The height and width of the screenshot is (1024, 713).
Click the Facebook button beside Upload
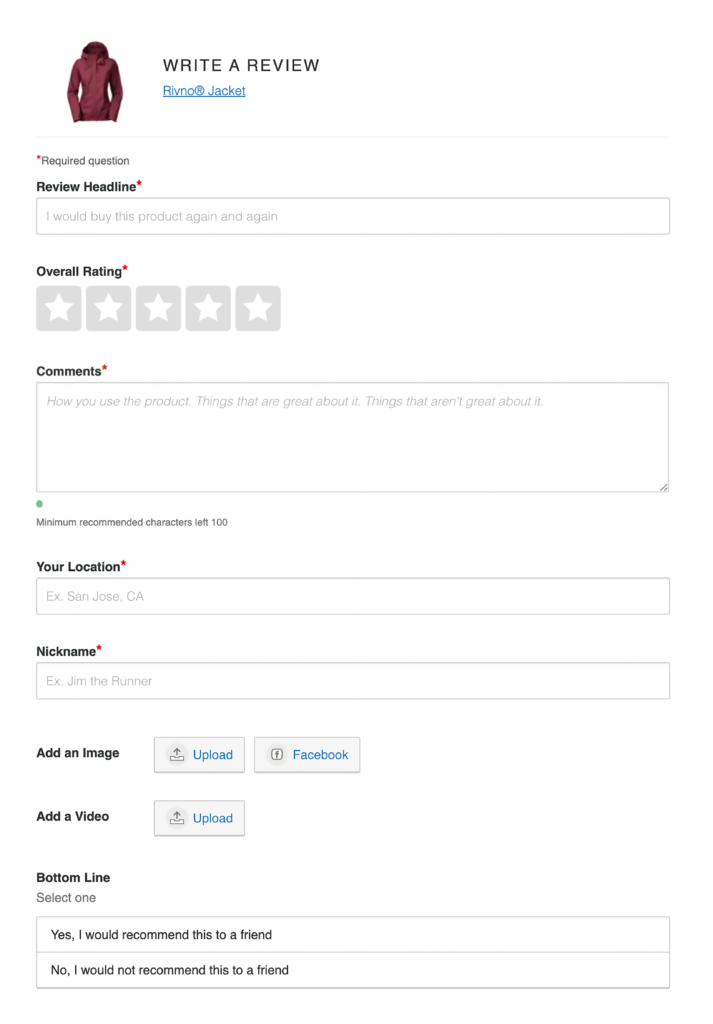tap(307, 754)
